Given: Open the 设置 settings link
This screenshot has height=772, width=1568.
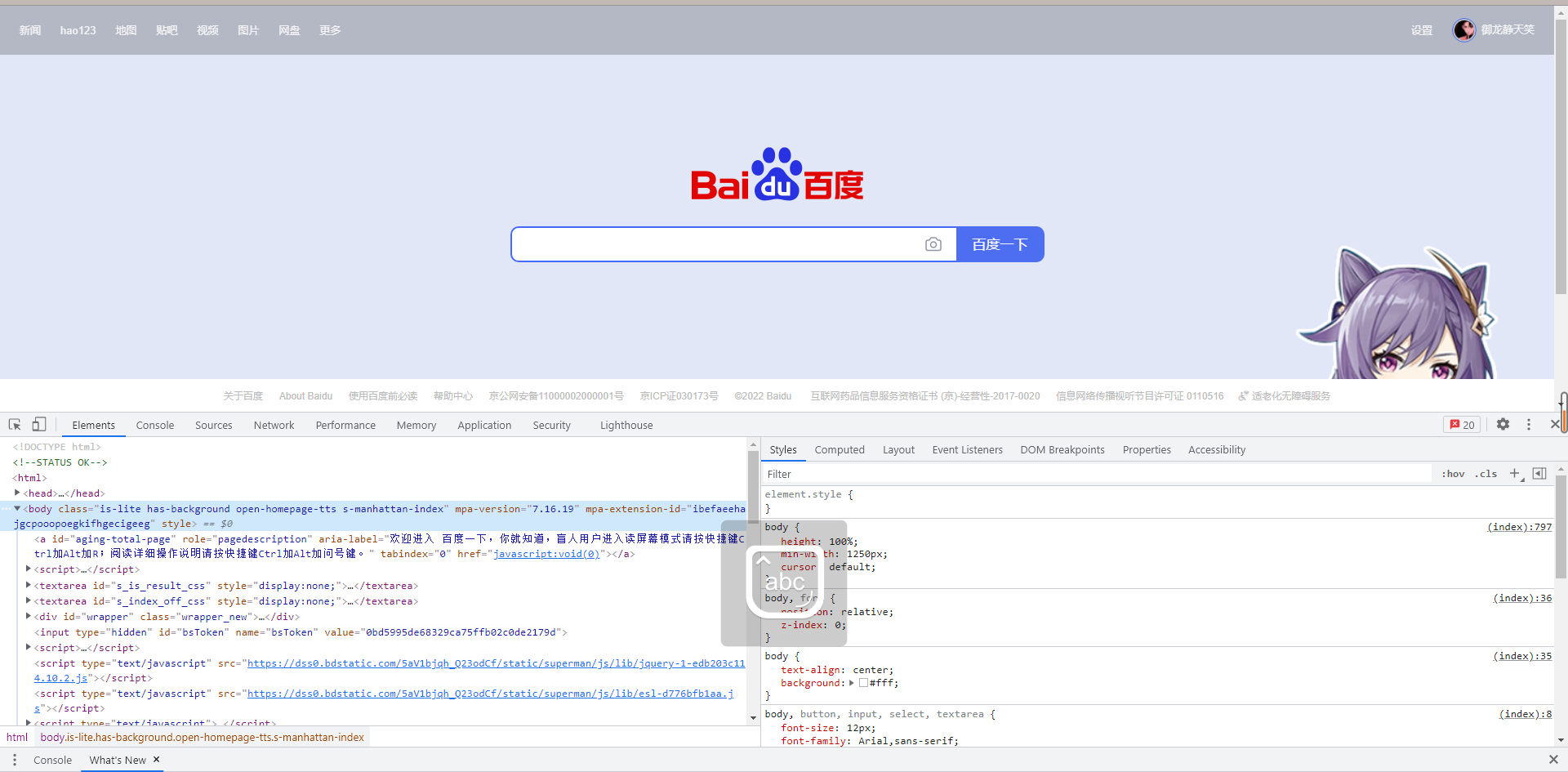Looking at the screenshot, I should [1422, 30].
